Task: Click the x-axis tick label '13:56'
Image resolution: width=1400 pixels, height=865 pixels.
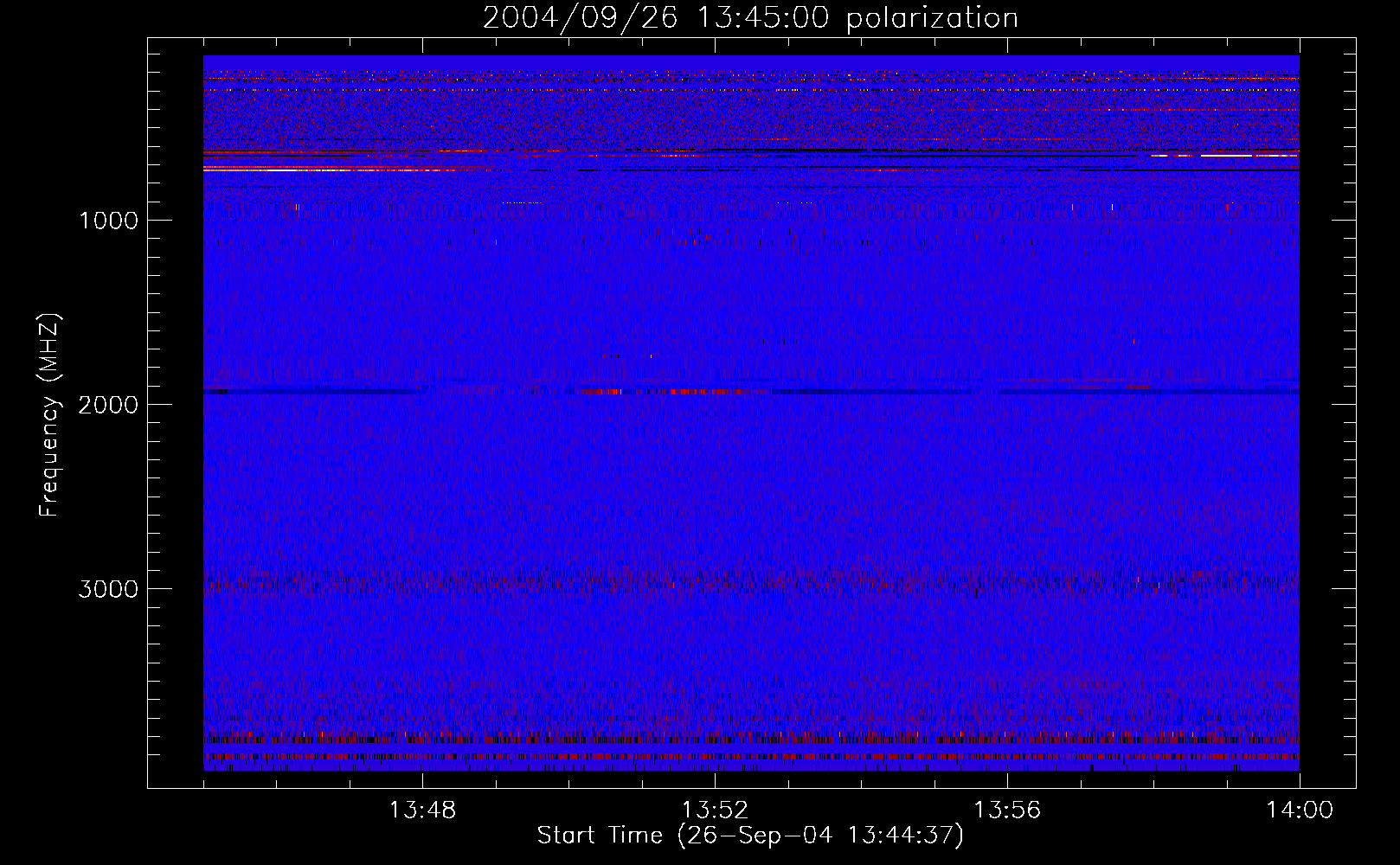Action: [1007, 811]
